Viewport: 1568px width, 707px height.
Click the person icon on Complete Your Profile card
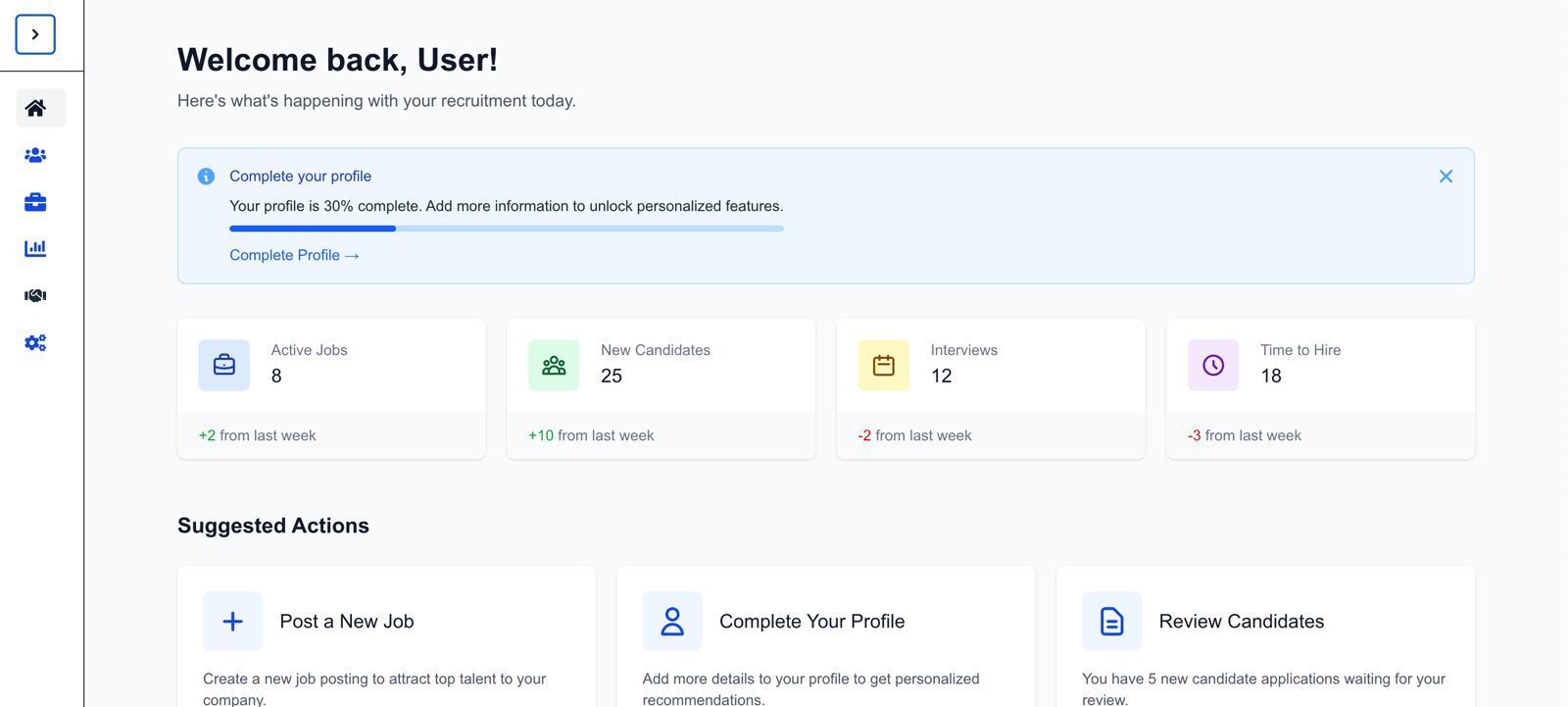tap(672, 621)
